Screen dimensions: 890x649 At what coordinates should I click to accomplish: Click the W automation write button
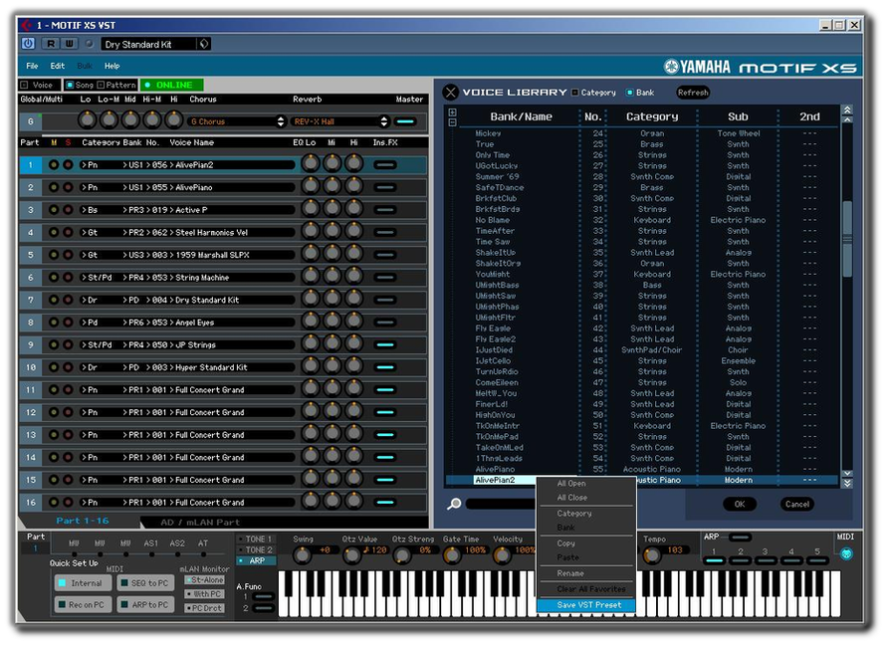pos(69,44)
